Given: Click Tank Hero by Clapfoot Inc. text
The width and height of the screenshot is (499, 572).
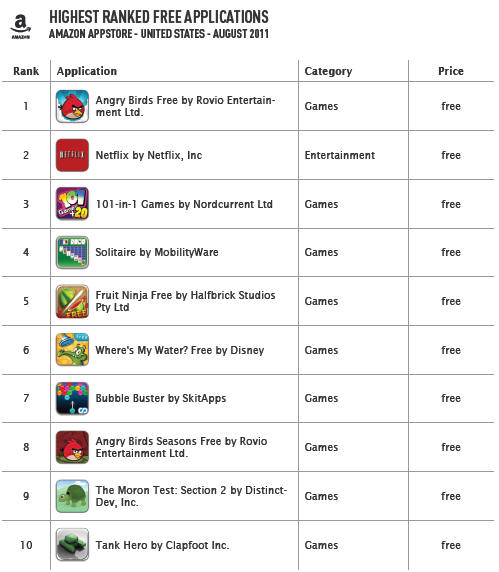Looking at the screenshot, I should click(x=162, y=545).
